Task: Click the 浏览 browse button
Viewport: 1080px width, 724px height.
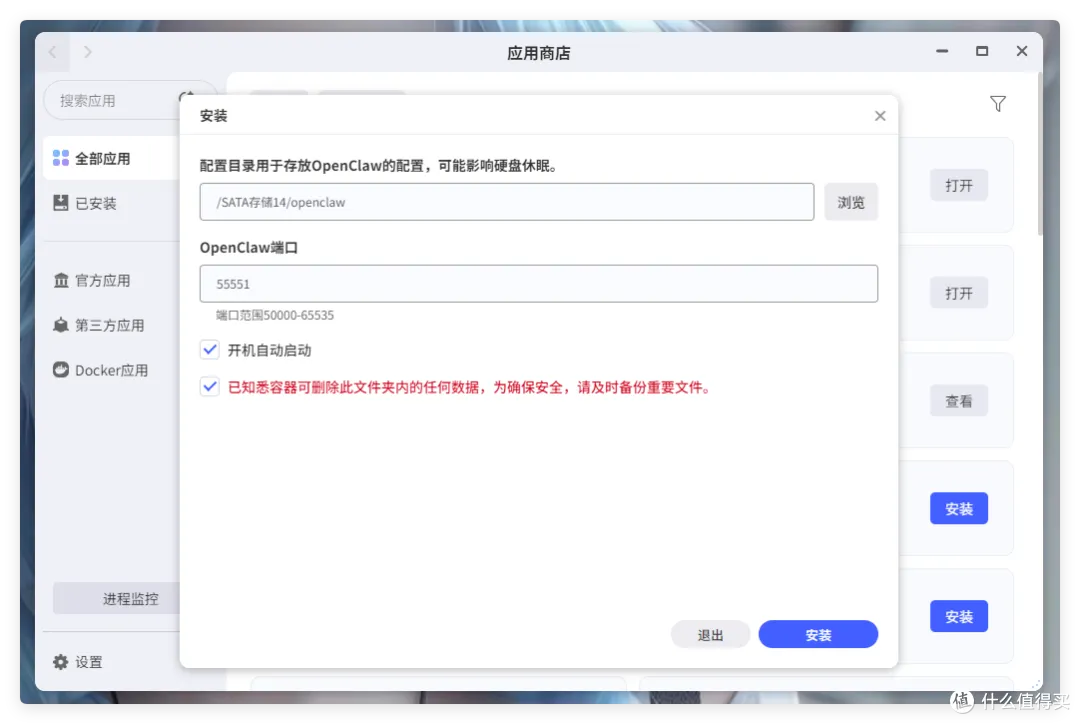Action: (x=851, y=202)
